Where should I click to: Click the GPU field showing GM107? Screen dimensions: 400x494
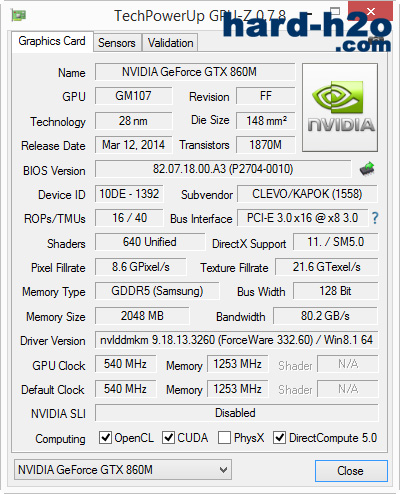point(134,96)
